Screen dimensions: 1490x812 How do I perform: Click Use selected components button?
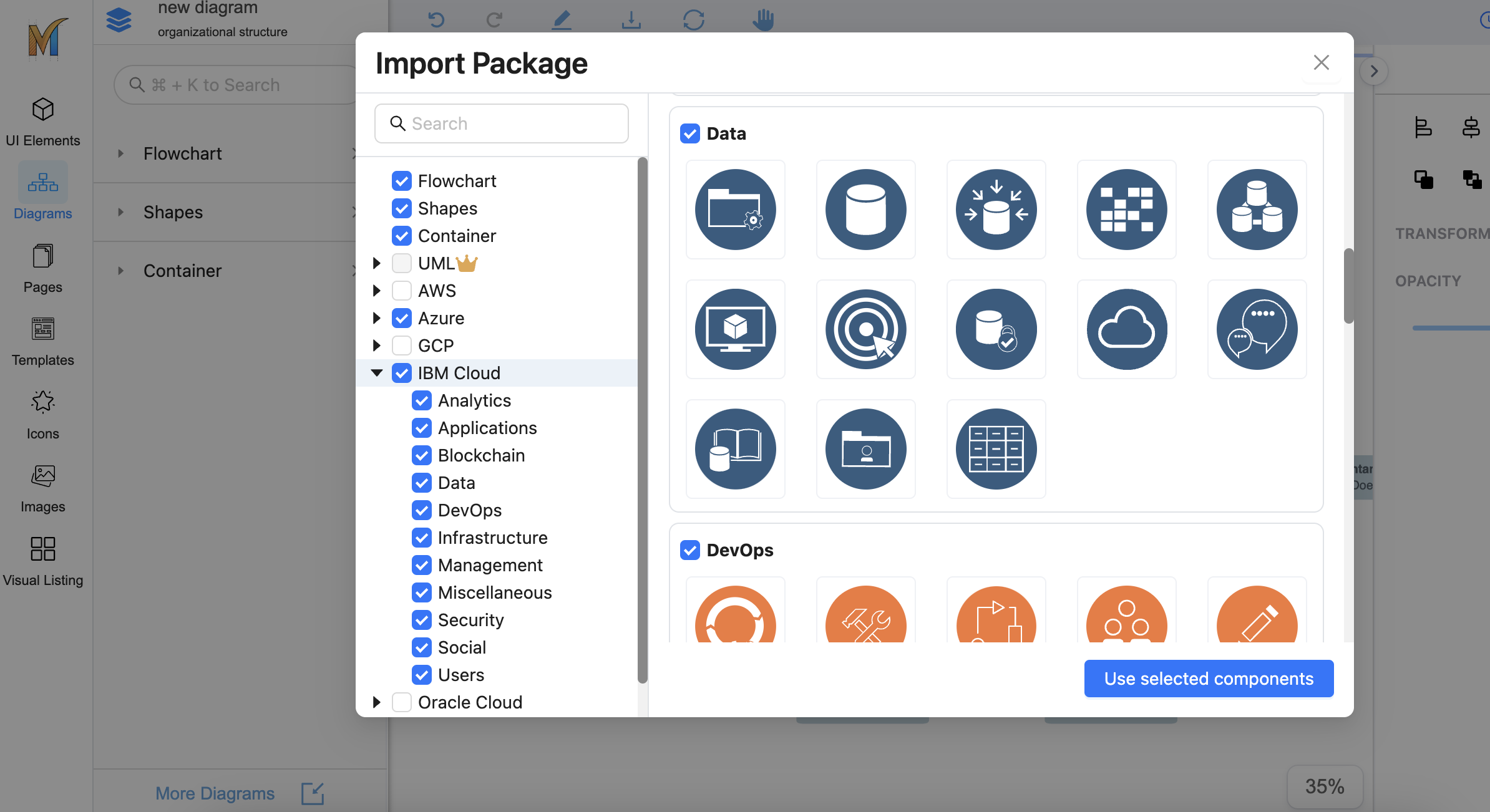click(1209, 679)
